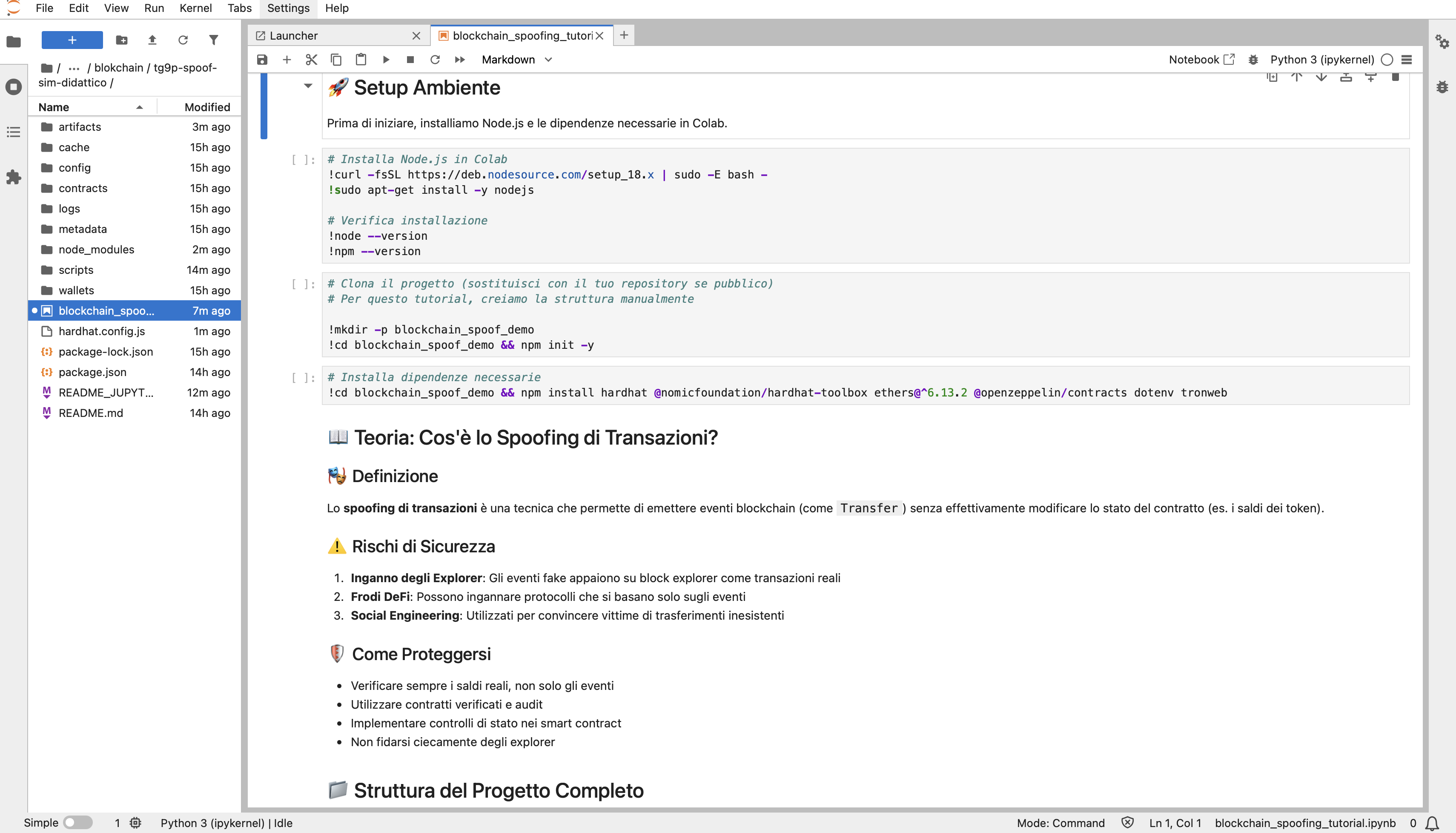Insert a cell below with plus icon

[x=287, y=60]
